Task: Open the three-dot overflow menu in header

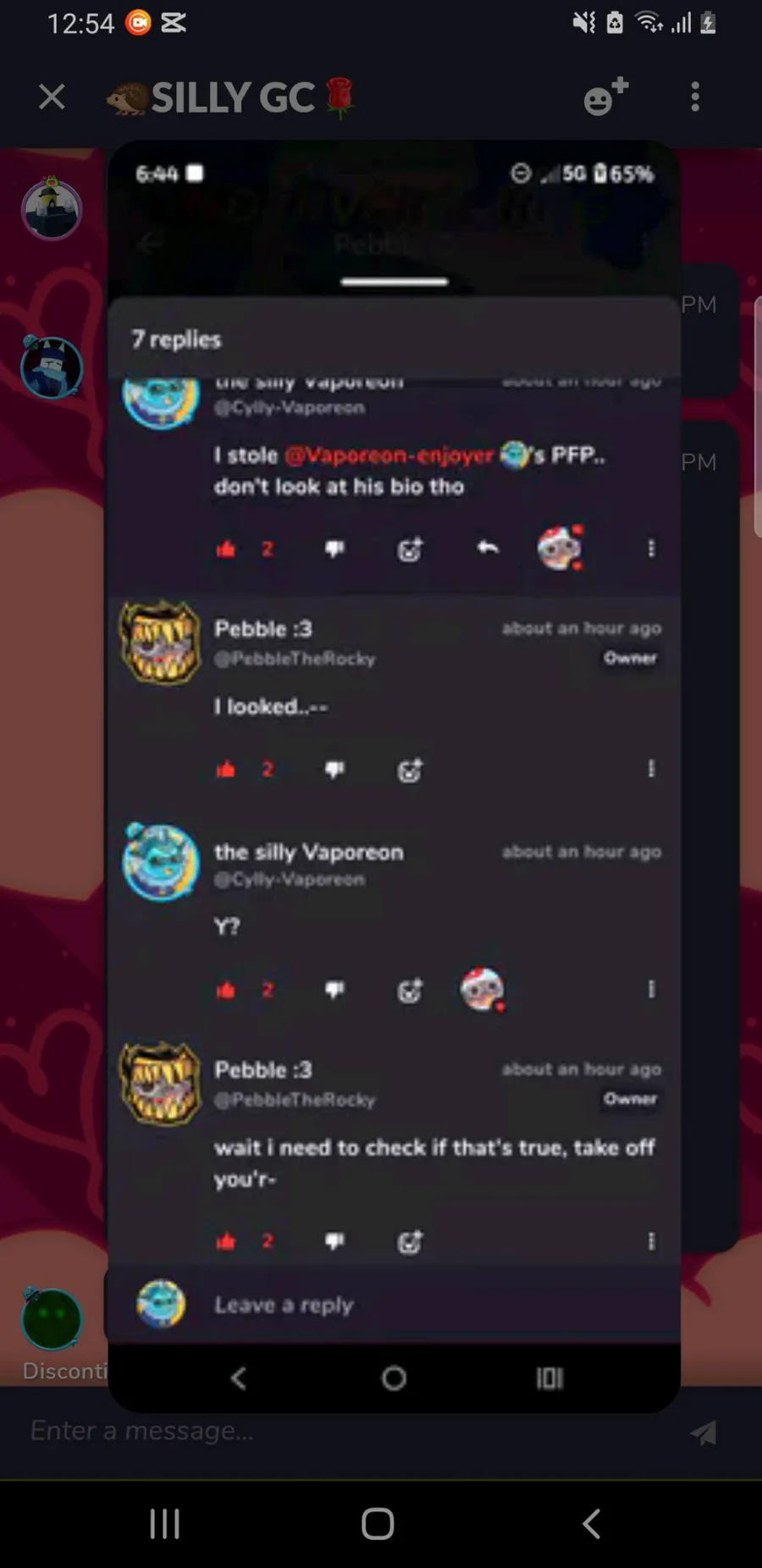Action: [x=695, y=97]
